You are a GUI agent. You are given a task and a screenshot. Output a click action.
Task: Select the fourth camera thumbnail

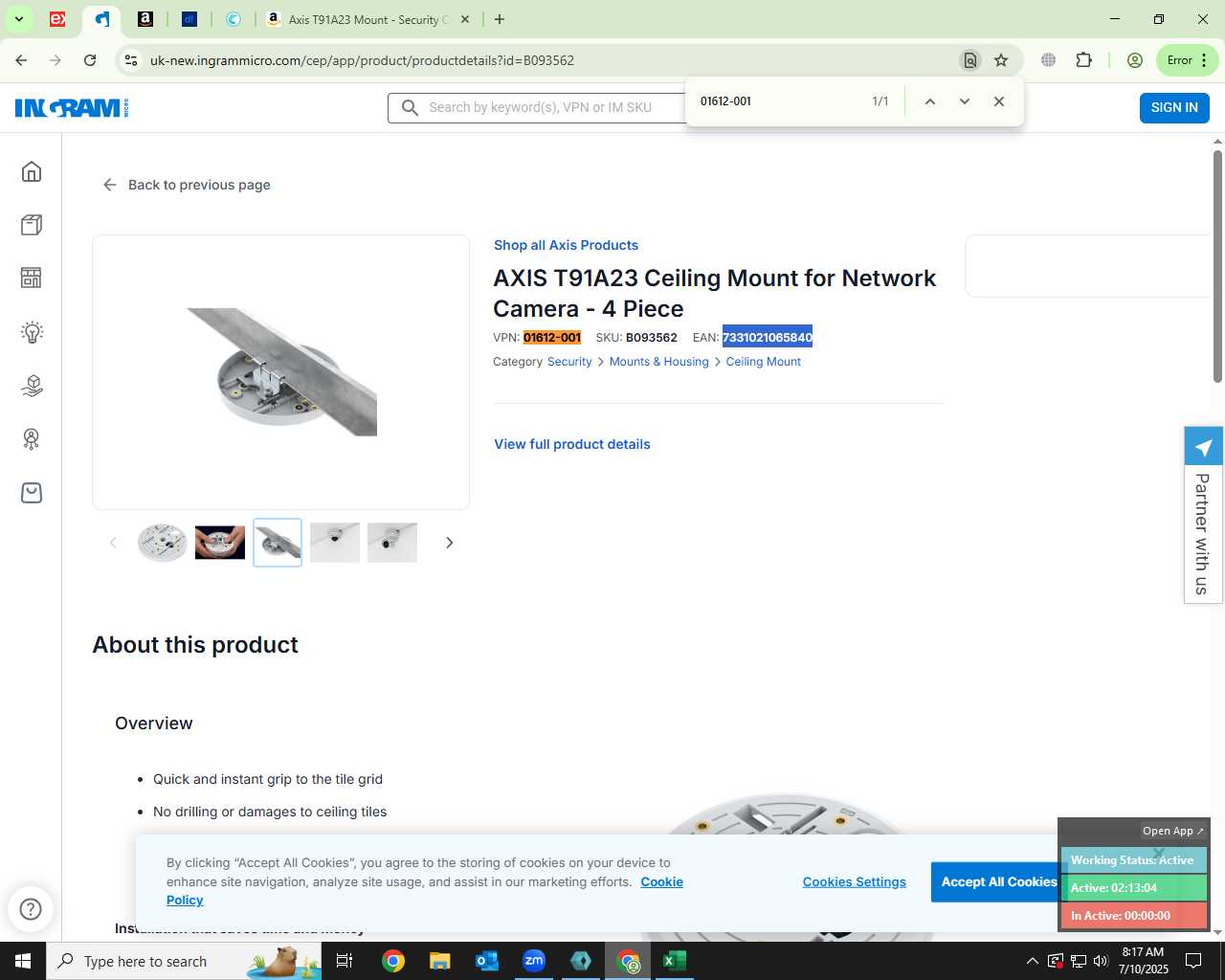335,543
